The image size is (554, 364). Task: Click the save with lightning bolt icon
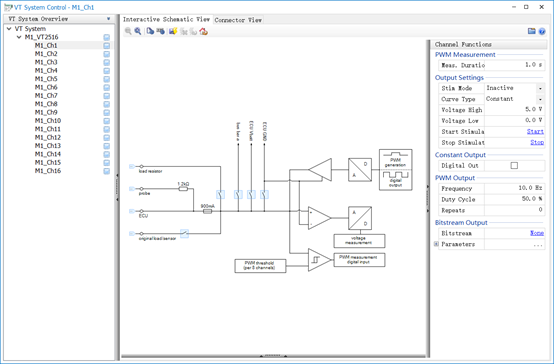[x=173, y=31]
